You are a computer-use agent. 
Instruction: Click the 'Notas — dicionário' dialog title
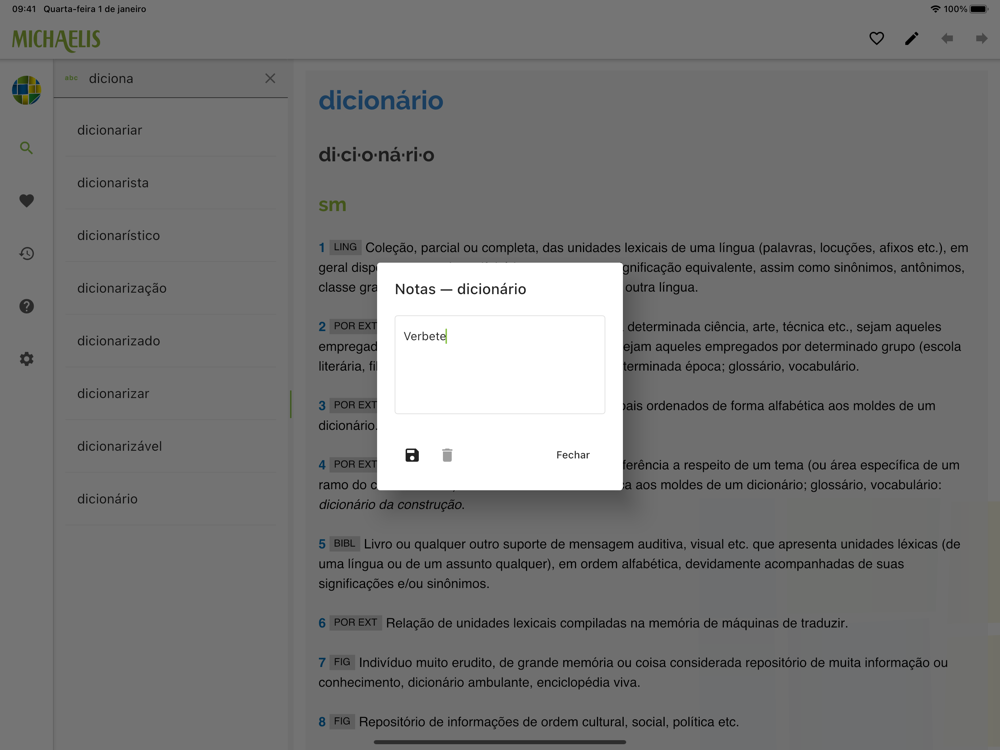[x=460, y=289]
